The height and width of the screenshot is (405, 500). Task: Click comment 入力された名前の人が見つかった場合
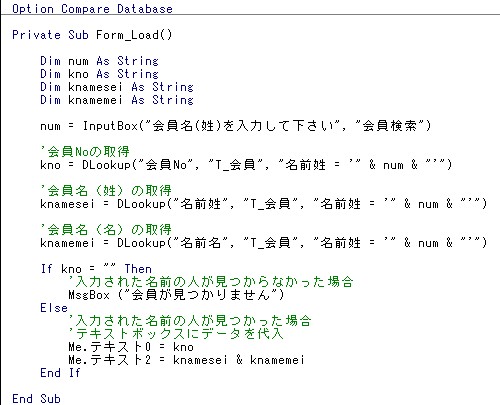(x=190, y=321)
